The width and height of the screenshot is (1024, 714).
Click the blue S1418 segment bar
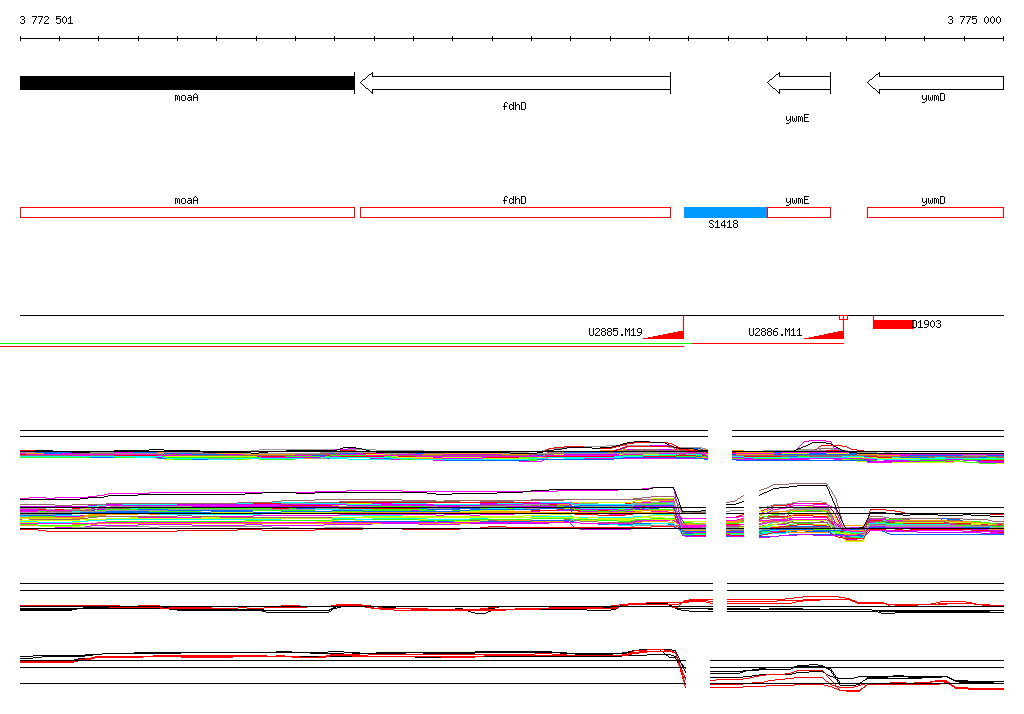tap(726, 212)
